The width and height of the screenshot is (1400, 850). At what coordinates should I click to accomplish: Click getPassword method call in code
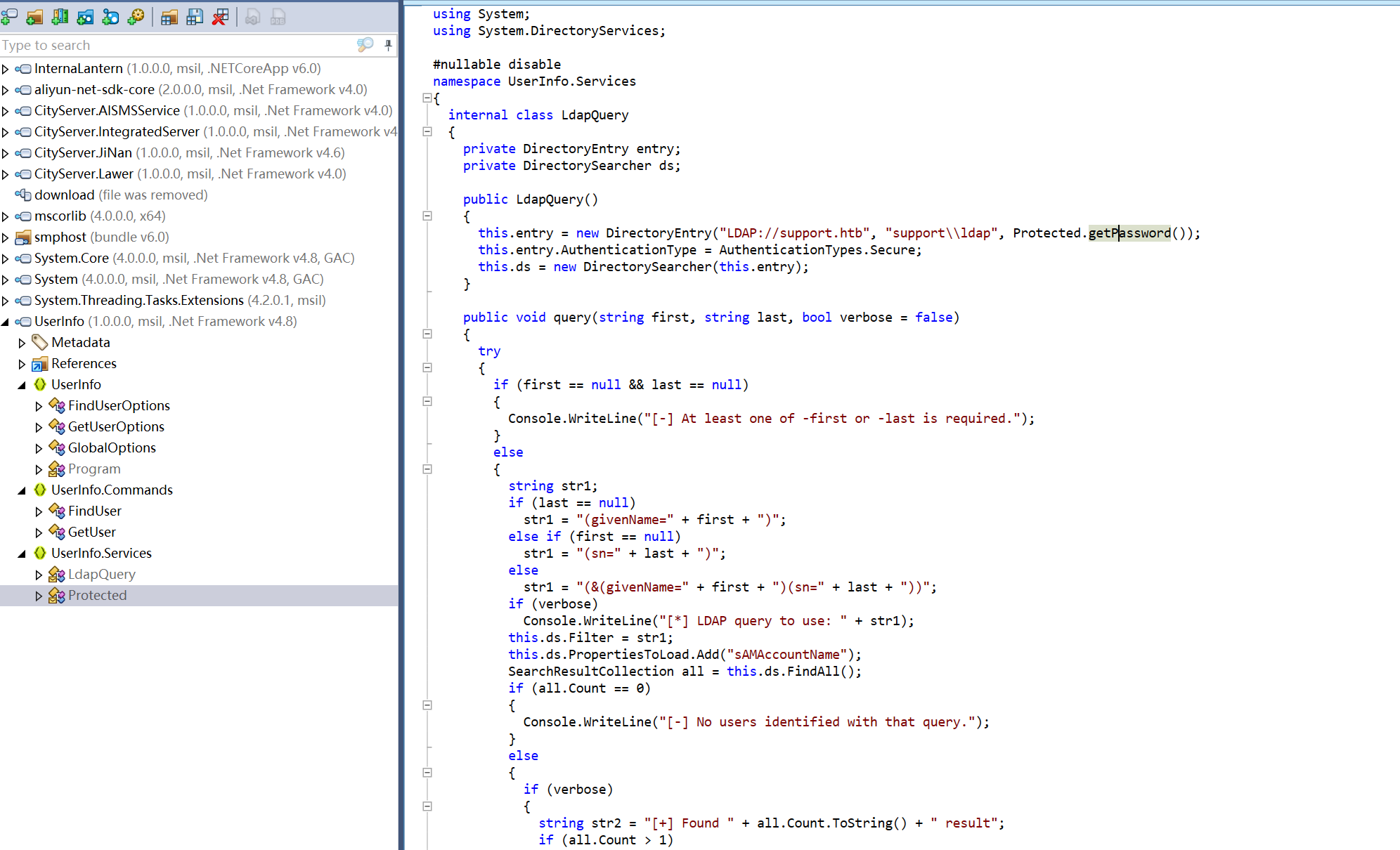point(1129,233)
